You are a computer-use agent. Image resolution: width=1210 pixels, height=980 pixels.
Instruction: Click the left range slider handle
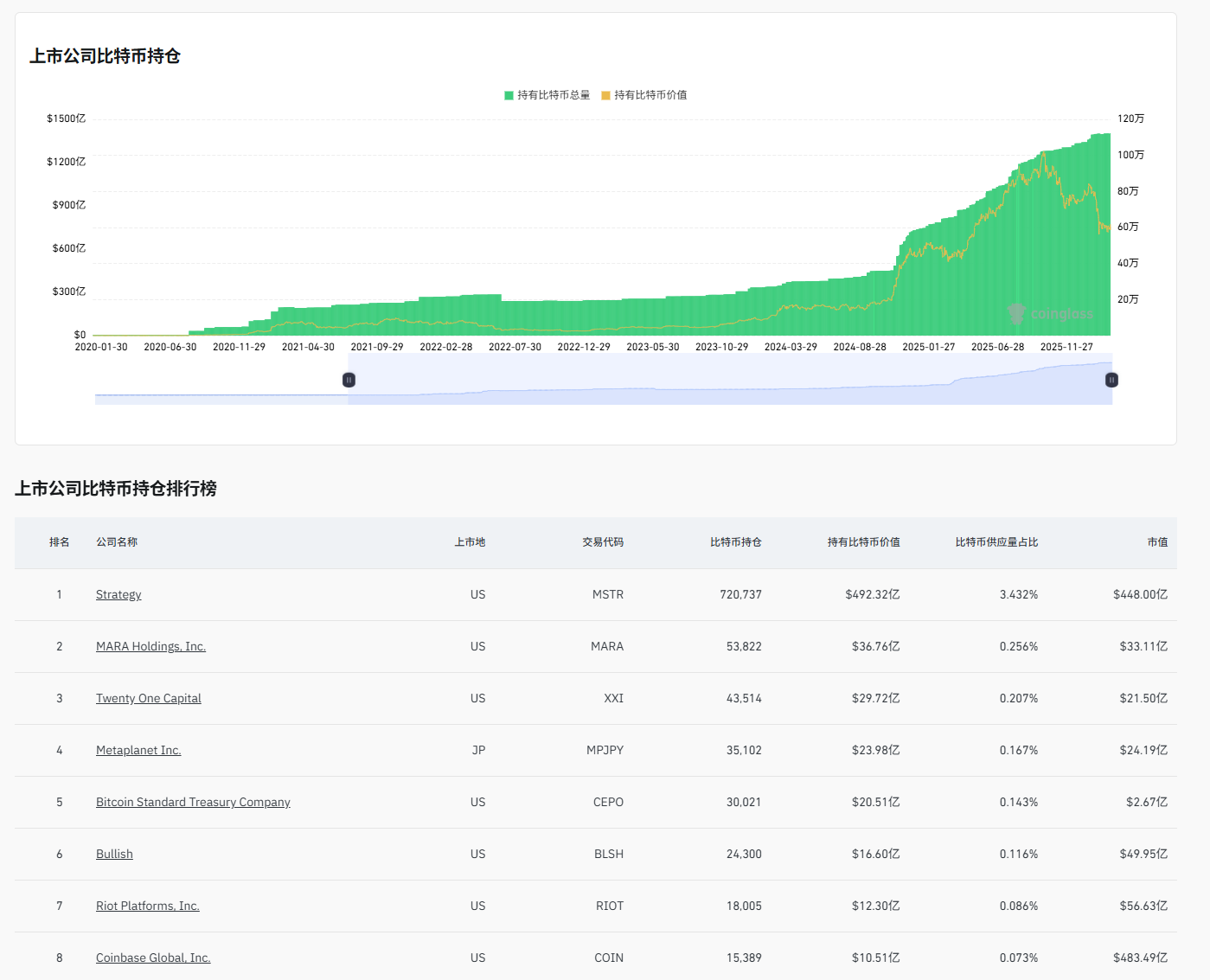pyautogui.click(x=349, y=380)
